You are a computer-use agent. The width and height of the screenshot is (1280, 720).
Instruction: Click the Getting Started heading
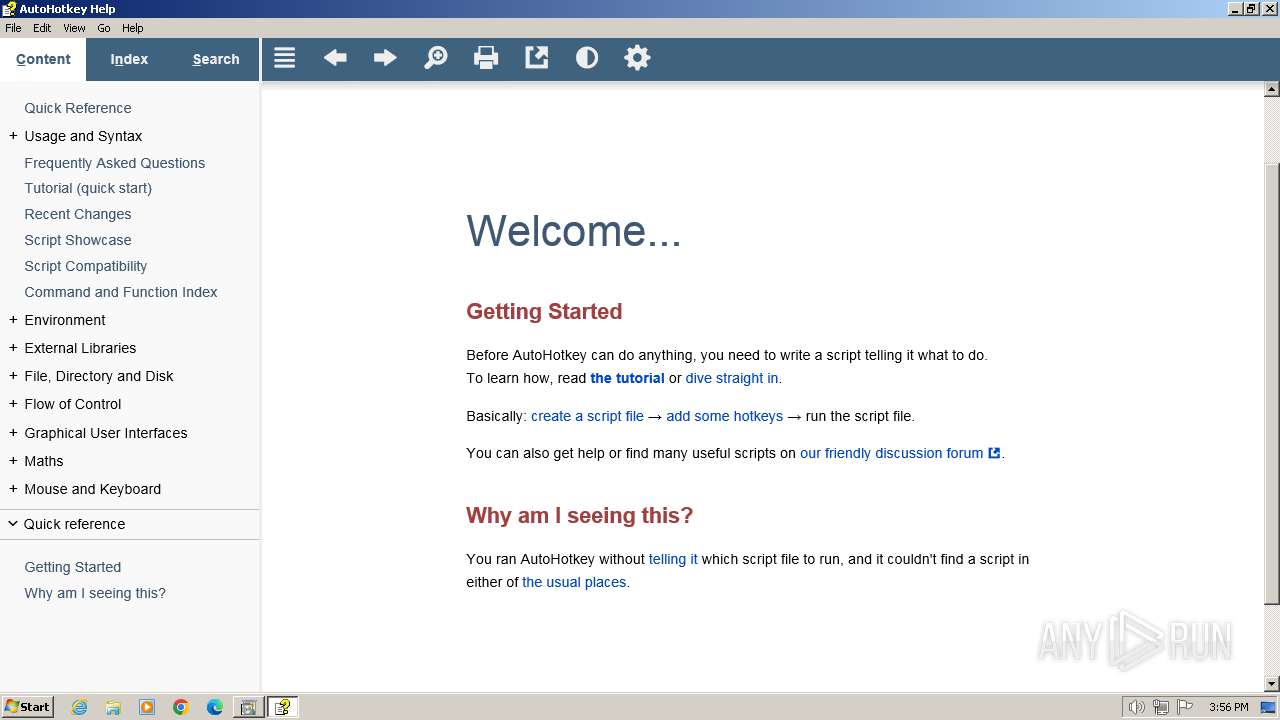pos(544,312)
